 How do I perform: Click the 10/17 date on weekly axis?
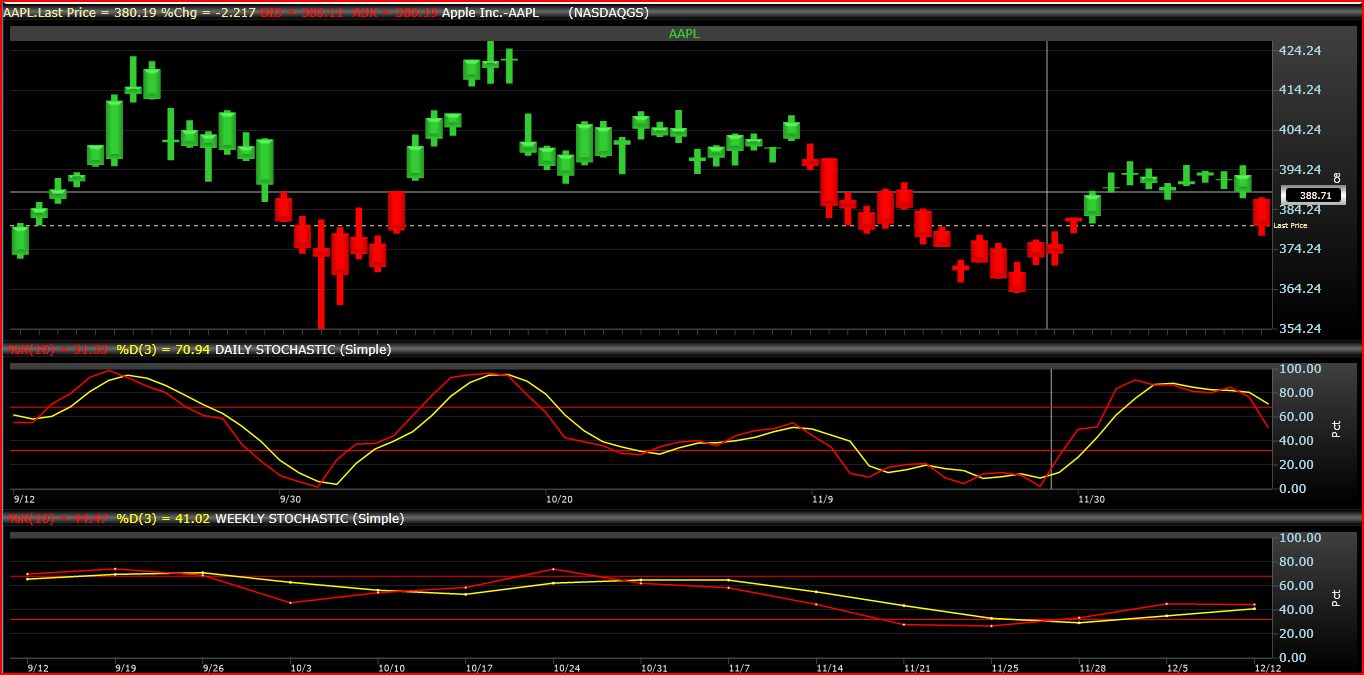point(479,668)
